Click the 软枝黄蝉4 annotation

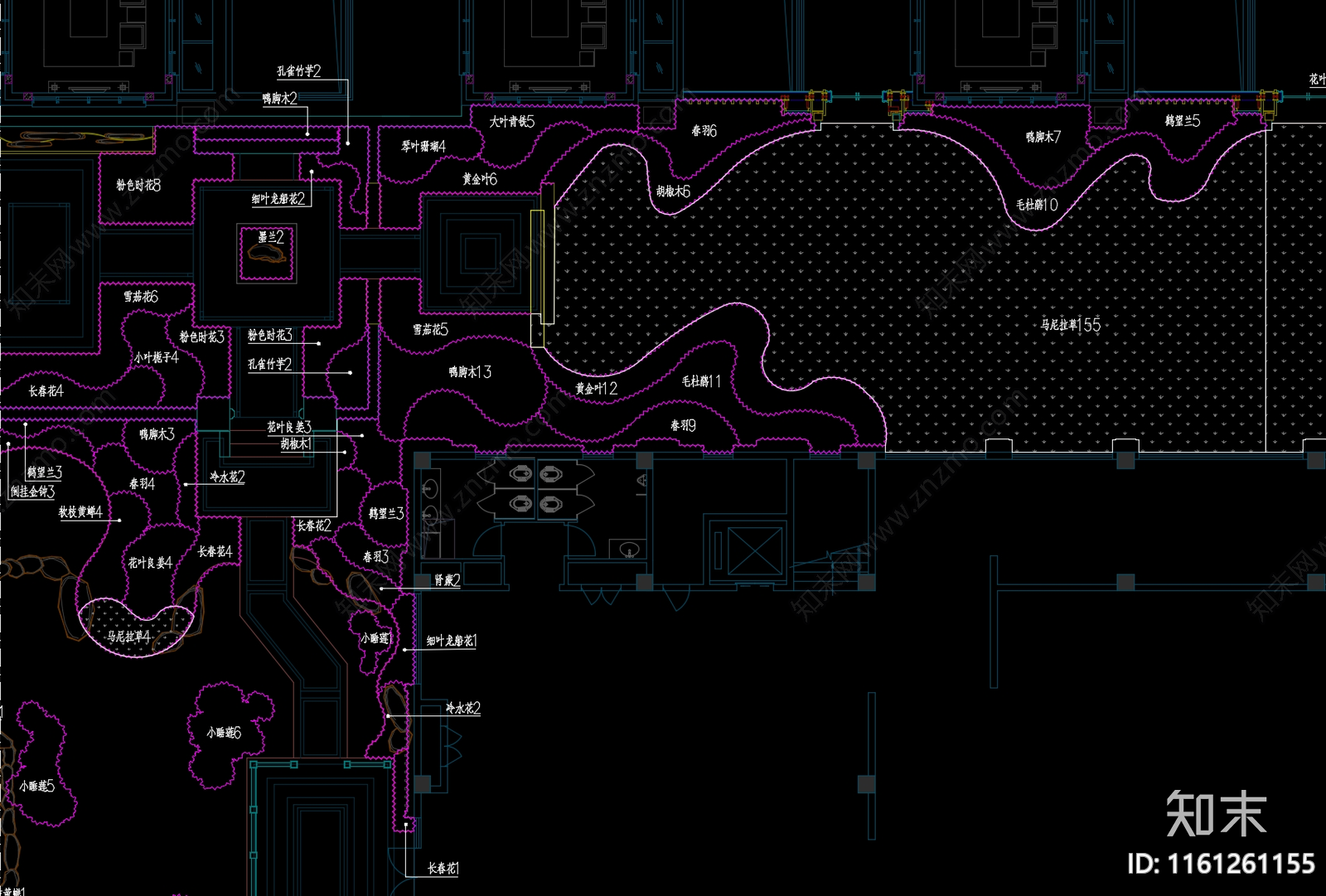pyautogui.click(x=80, y=512)
